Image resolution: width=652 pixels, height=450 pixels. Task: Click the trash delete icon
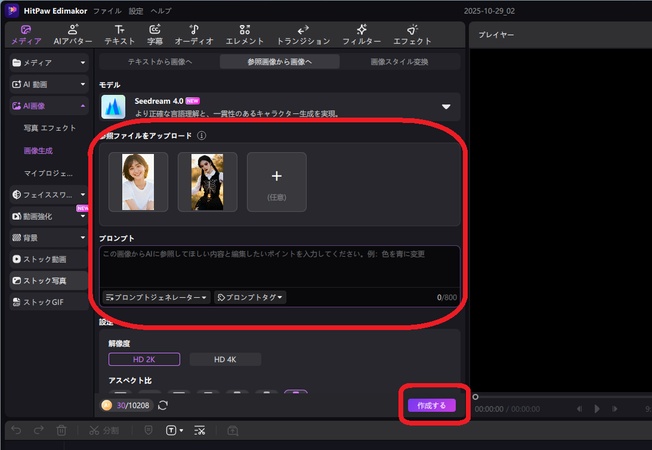pyautogui.click(x=61, y=430)
